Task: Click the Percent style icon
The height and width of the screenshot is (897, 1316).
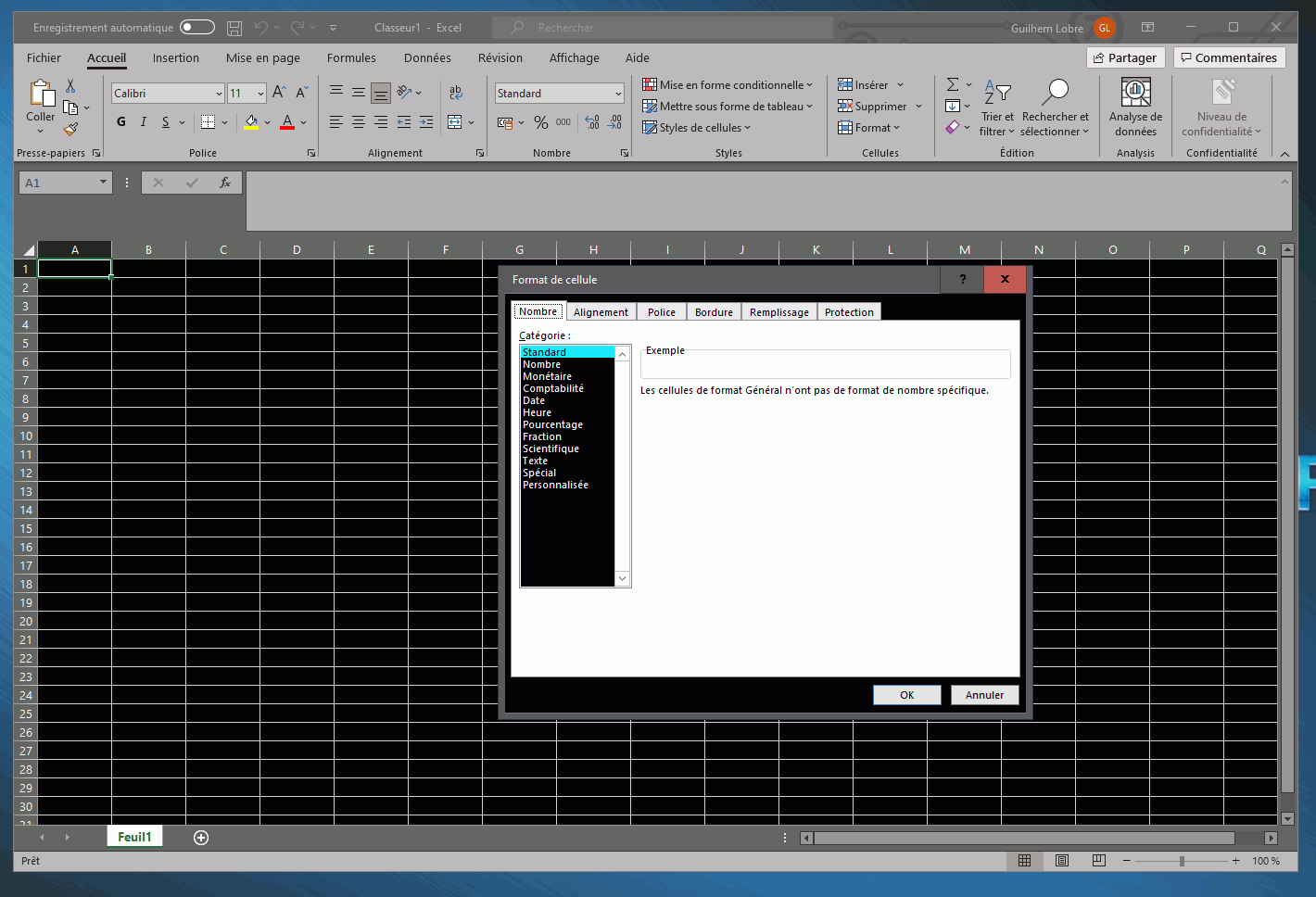Action: (541, 122)
